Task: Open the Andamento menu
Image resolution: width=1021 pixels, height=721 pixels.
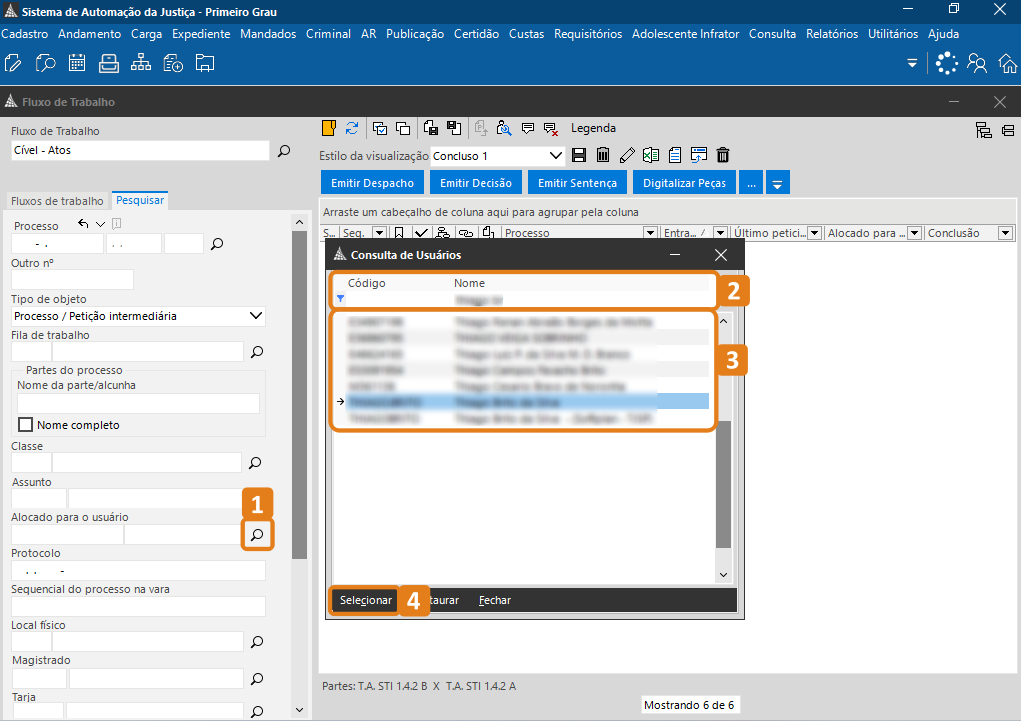Action: (x=89, y=34)
